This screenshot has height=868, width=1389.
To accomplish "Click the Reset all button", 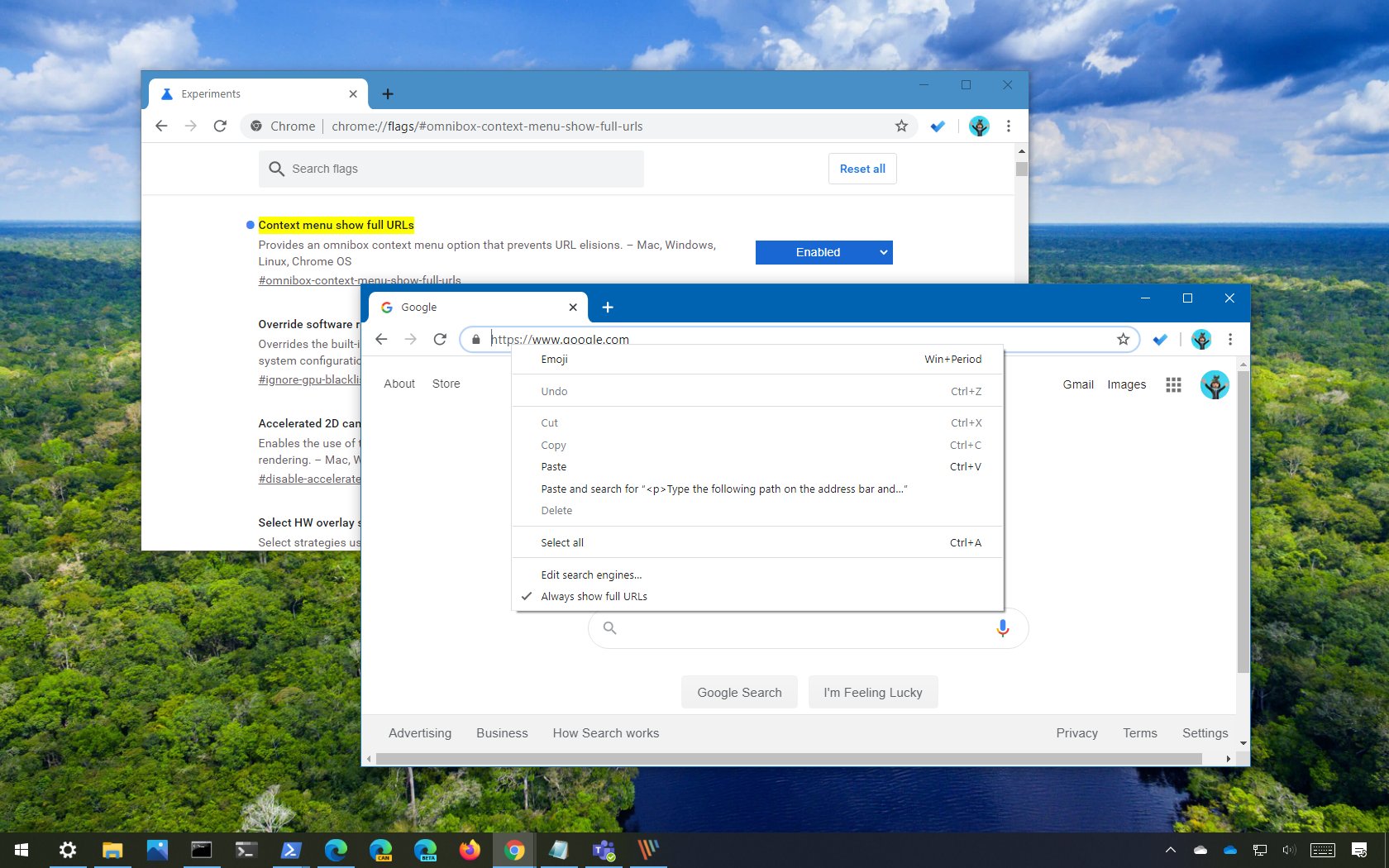I will (x=862, y=169).
